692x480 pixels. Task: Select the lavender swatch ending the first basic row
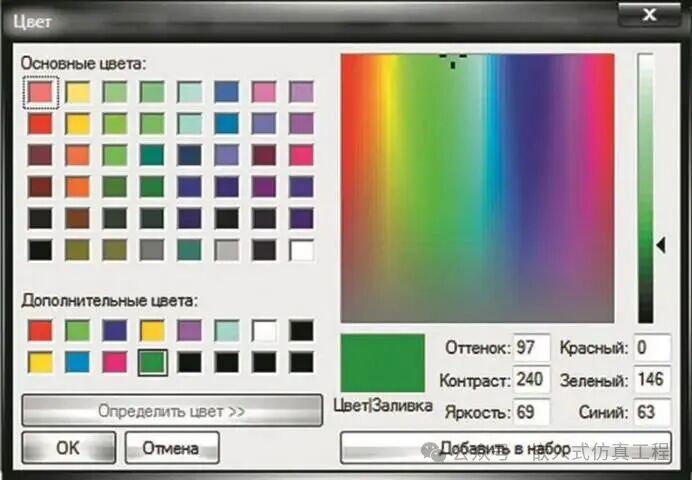302,92
